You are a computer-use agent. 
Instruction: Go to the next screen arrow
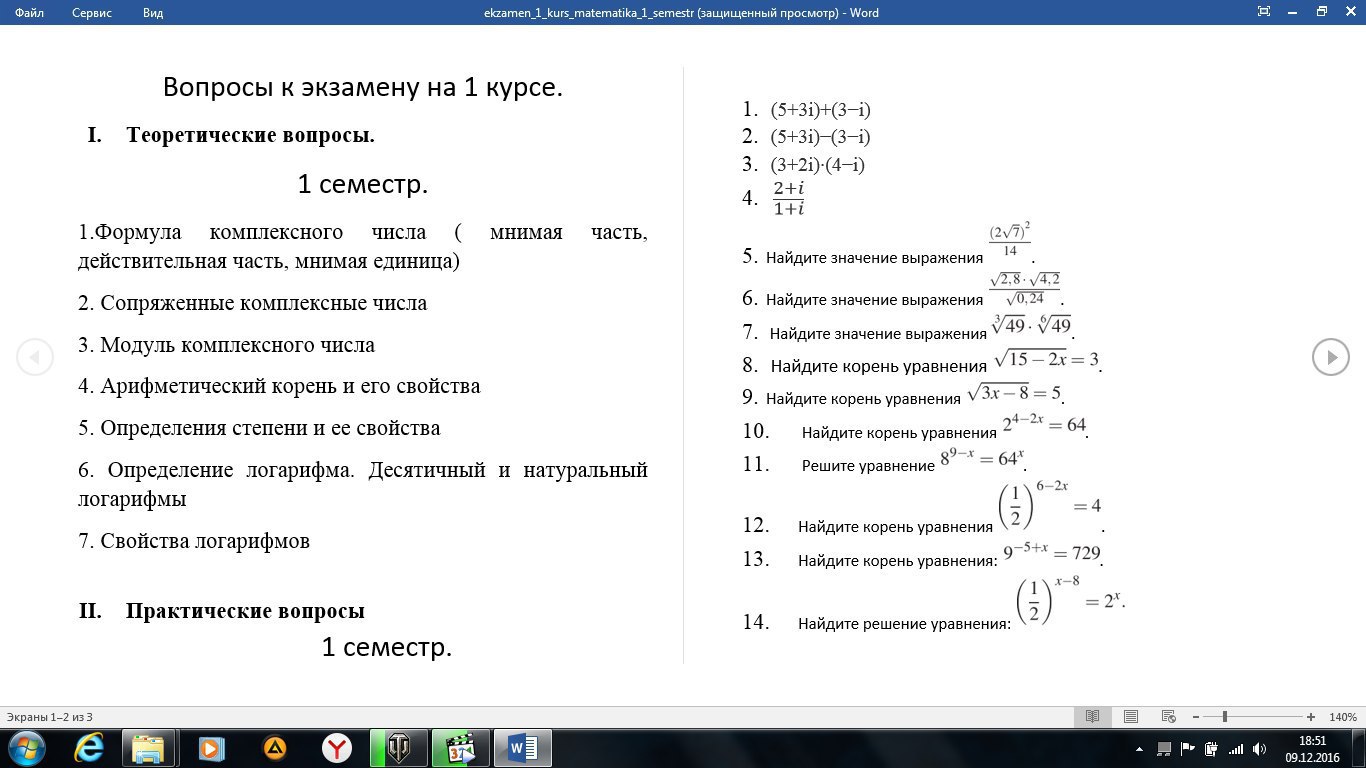coord(1330,357)
